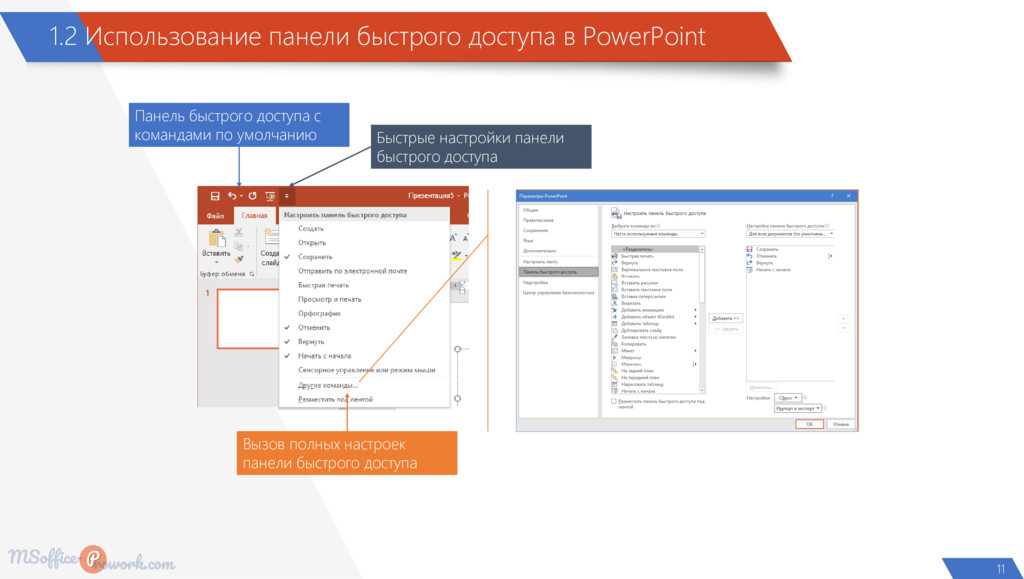Screen dimensions: 1024x579
Task: Select Нарисовать таблицу command
Action: click(655, 384)
